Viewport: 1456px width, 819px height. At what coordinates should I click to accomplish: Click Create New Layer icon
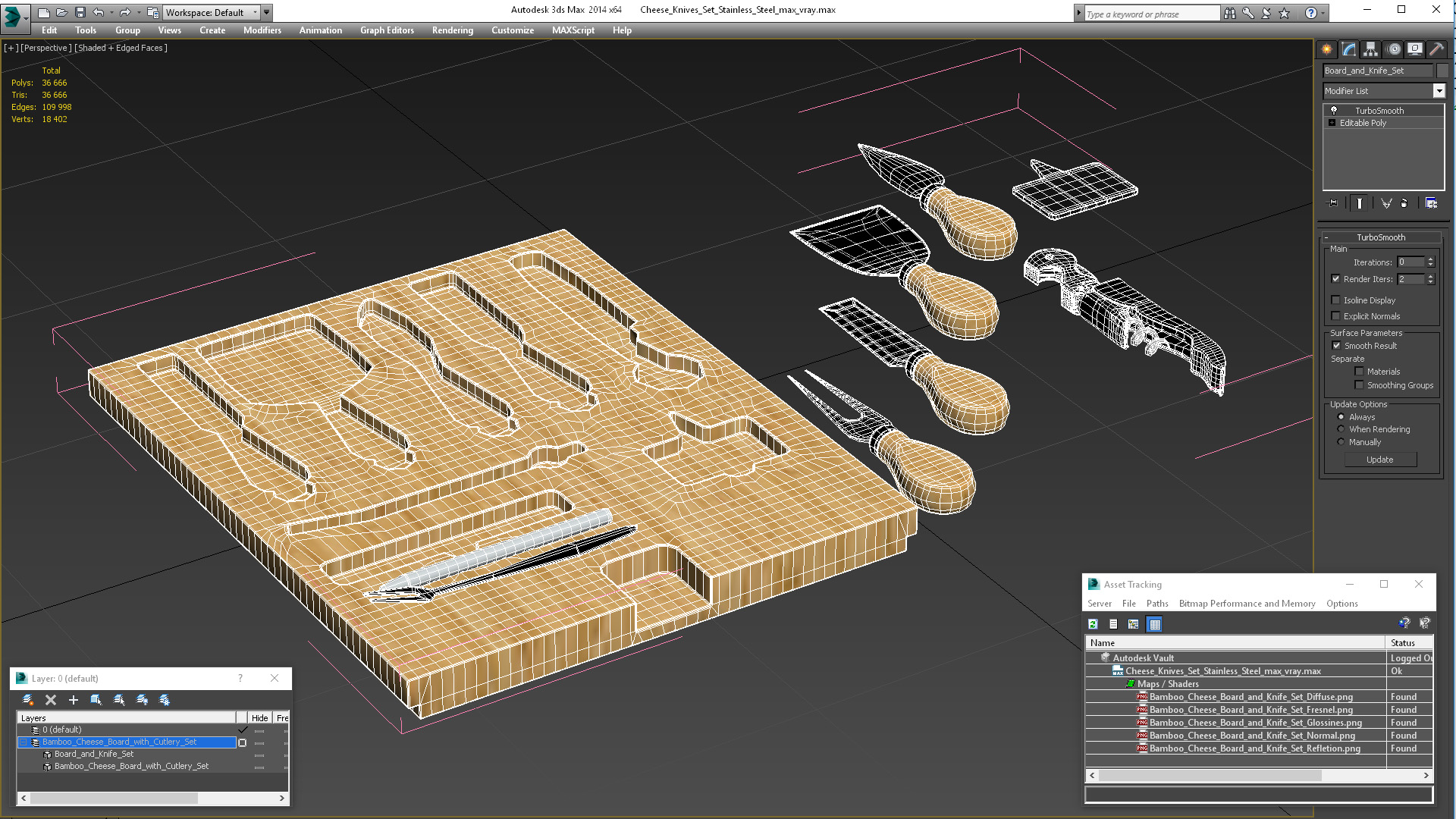point(28,700)
